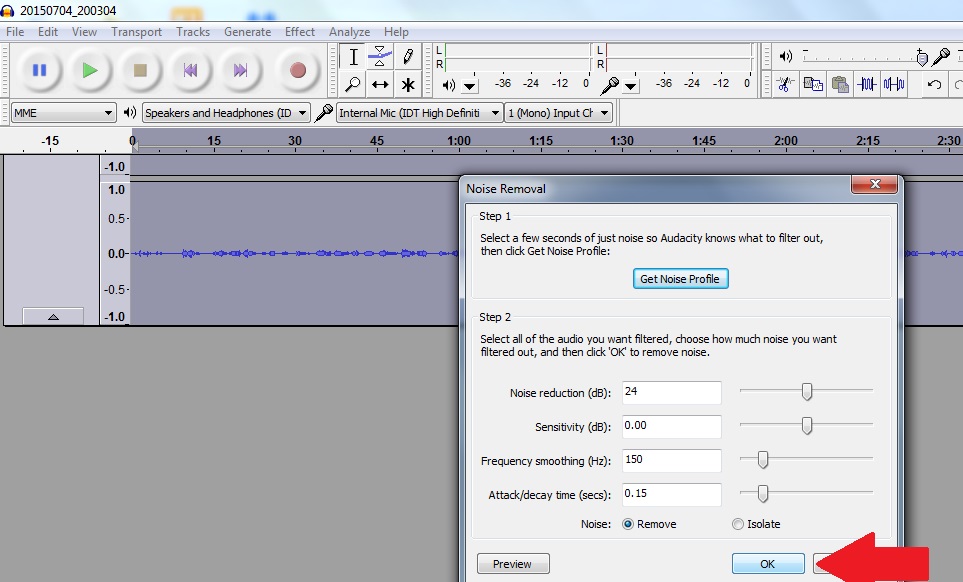Click the audio waveform in the track
Viewport: 963px width, 582px height.
(x=295, y=253)
